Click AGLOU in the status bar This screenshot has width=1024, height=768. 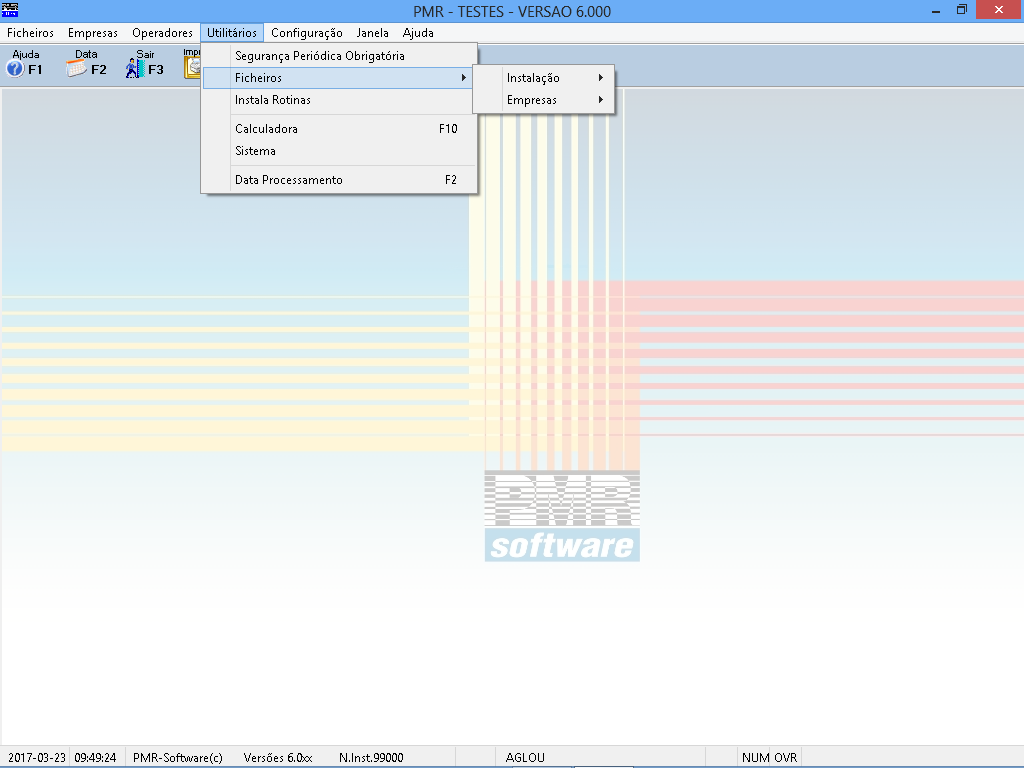click(525, 758)
